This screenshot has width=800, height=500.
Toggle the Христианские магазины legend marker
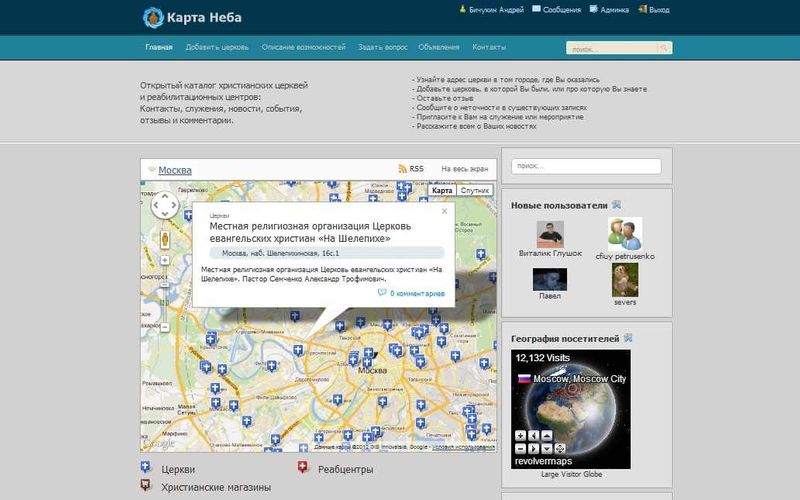[146, 485]
